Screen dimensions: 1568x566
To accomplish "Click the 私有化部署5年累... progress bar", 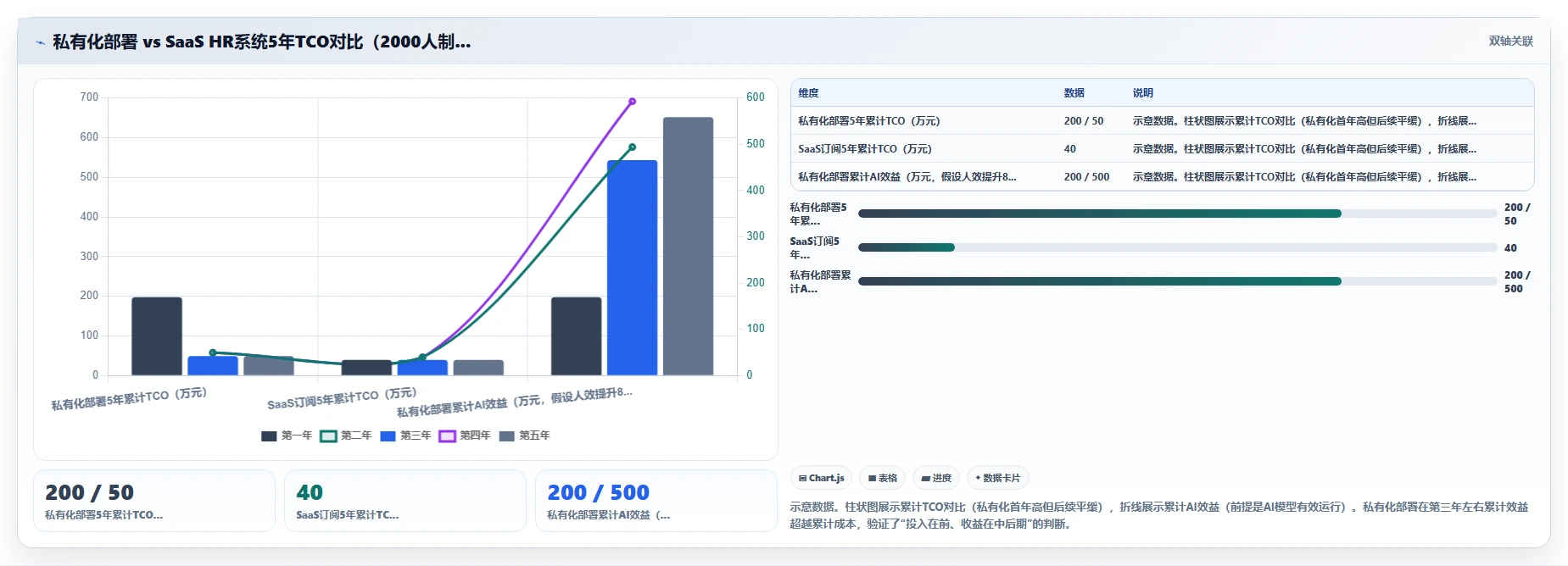I will coord(1177,214).
